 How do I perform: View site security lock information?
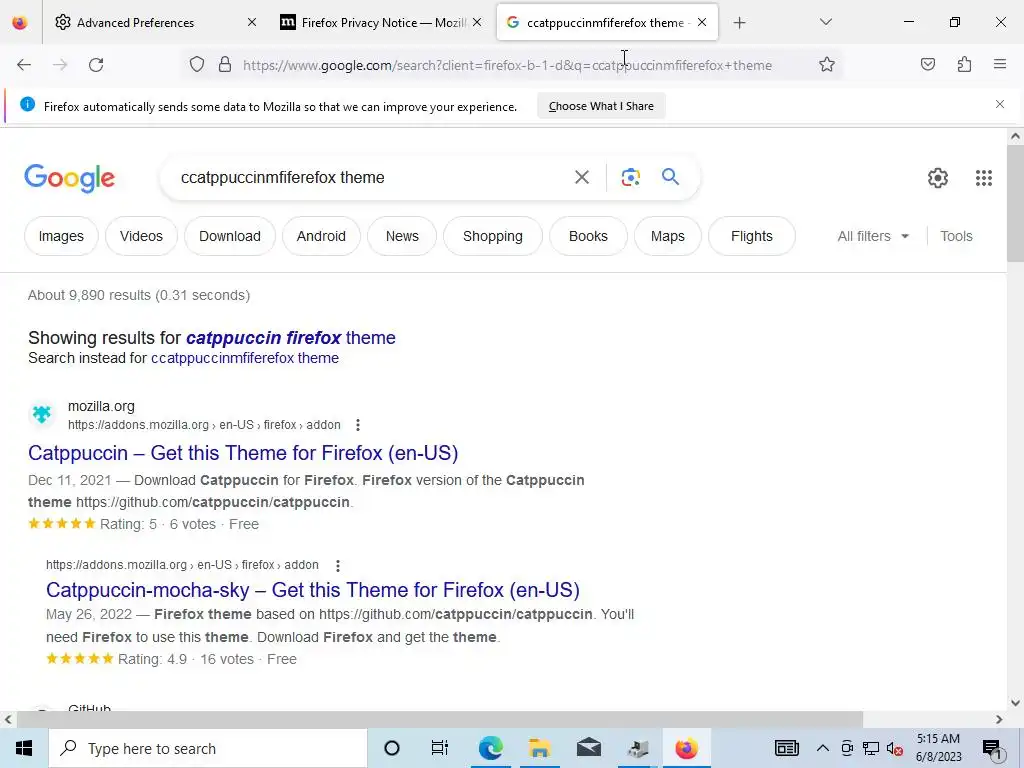[x=225, y=65]
